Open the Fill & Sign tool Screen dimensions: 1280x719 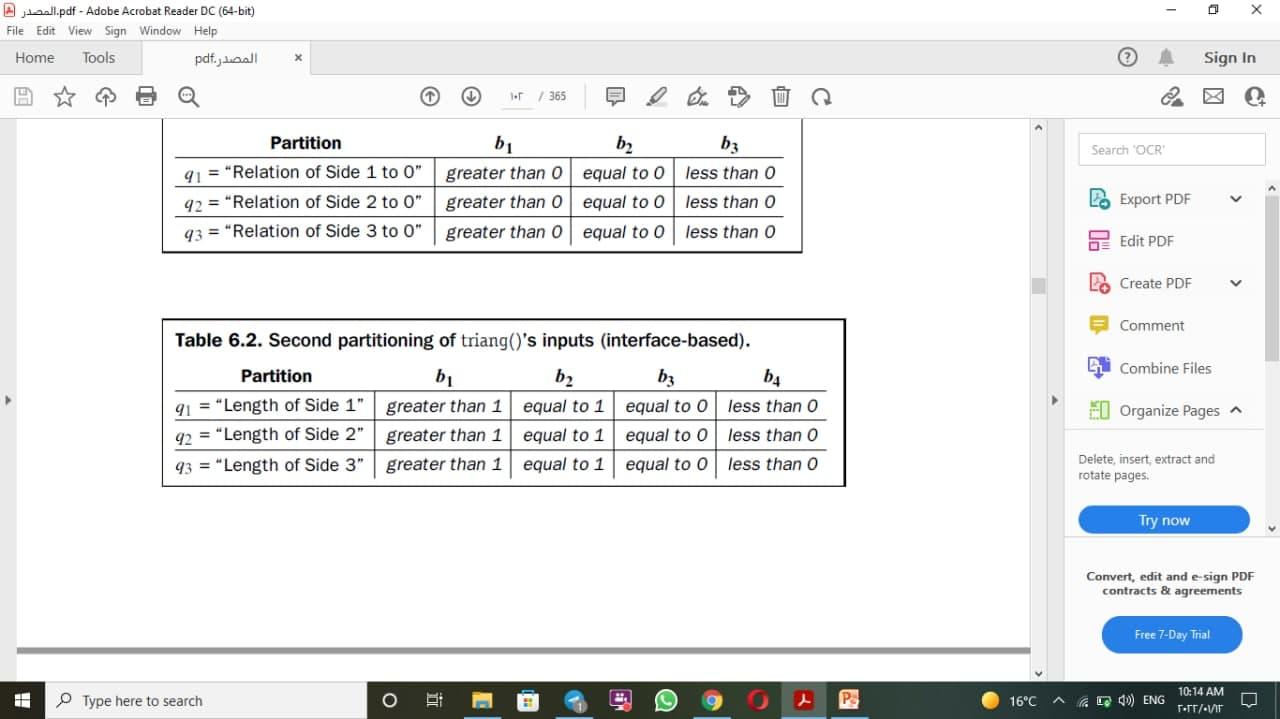(697, 96)
